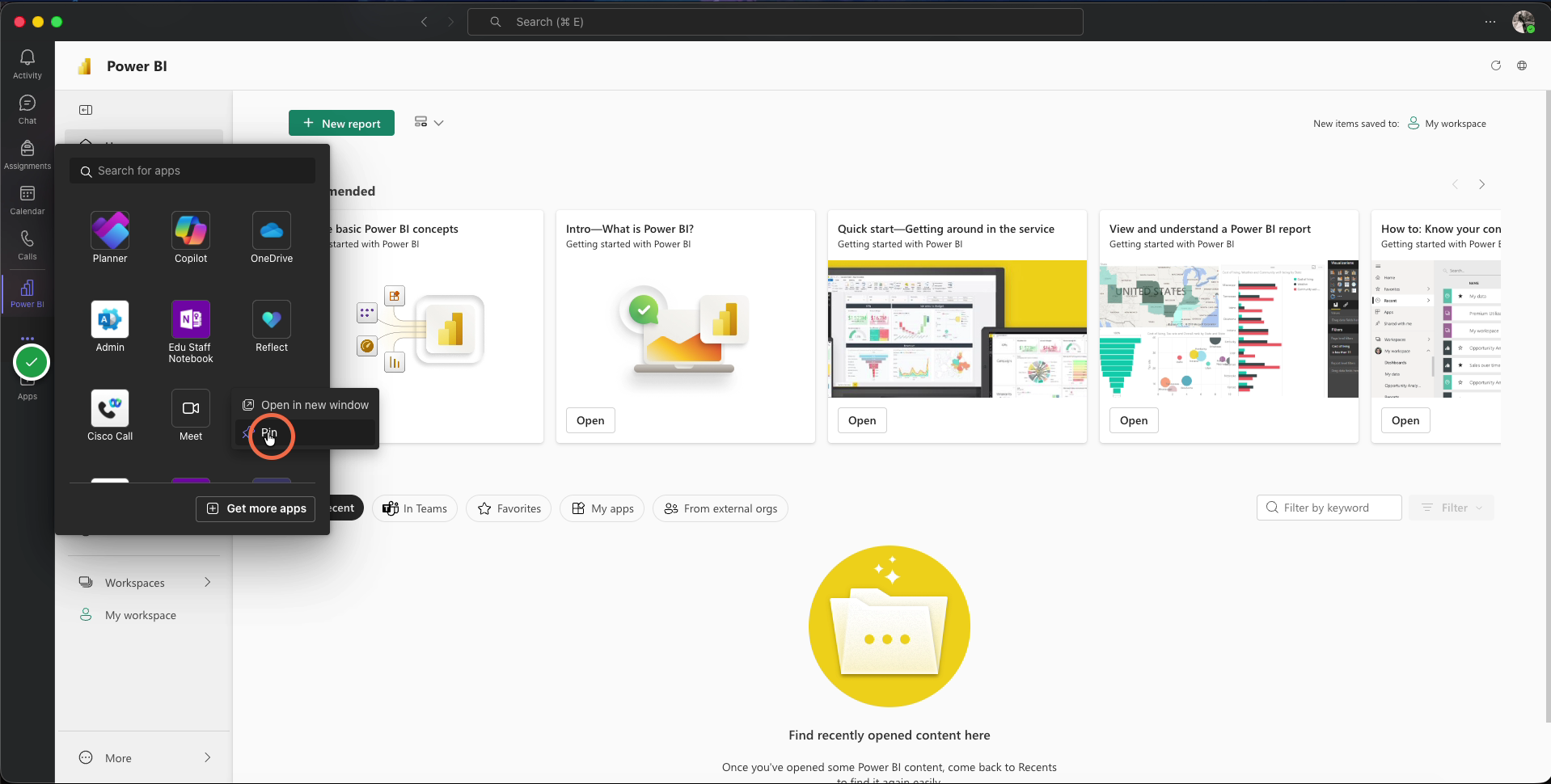Switch to the My apps tab
Screen dimensions: 1551x784
coord(602,508)
